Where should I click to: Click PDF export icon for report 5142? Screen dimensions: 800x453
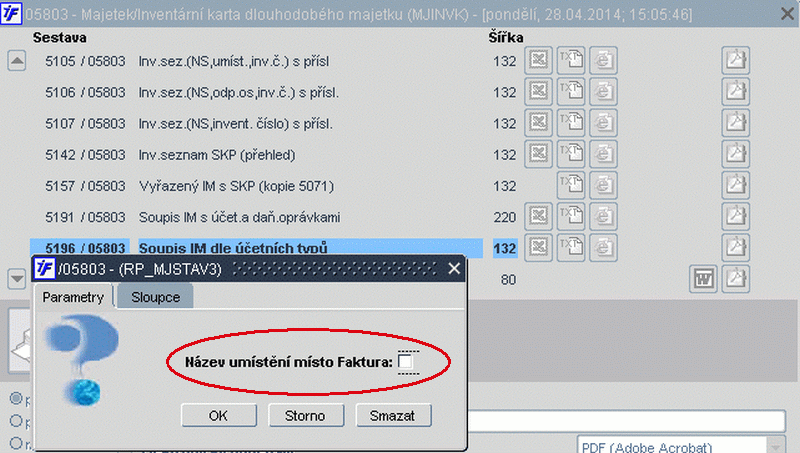pos(735,154)
